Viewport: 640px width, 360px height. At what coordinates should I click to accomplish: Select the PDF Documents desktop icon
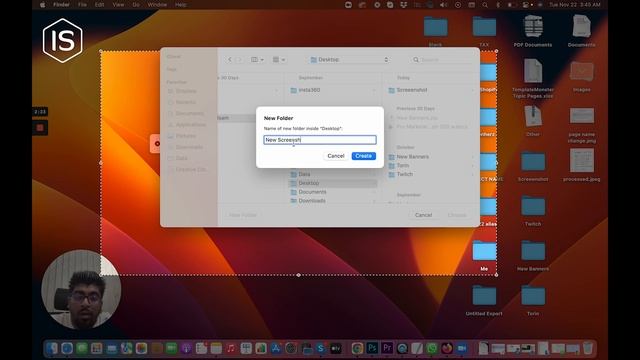pyautogui.click(x=533, y=31)
